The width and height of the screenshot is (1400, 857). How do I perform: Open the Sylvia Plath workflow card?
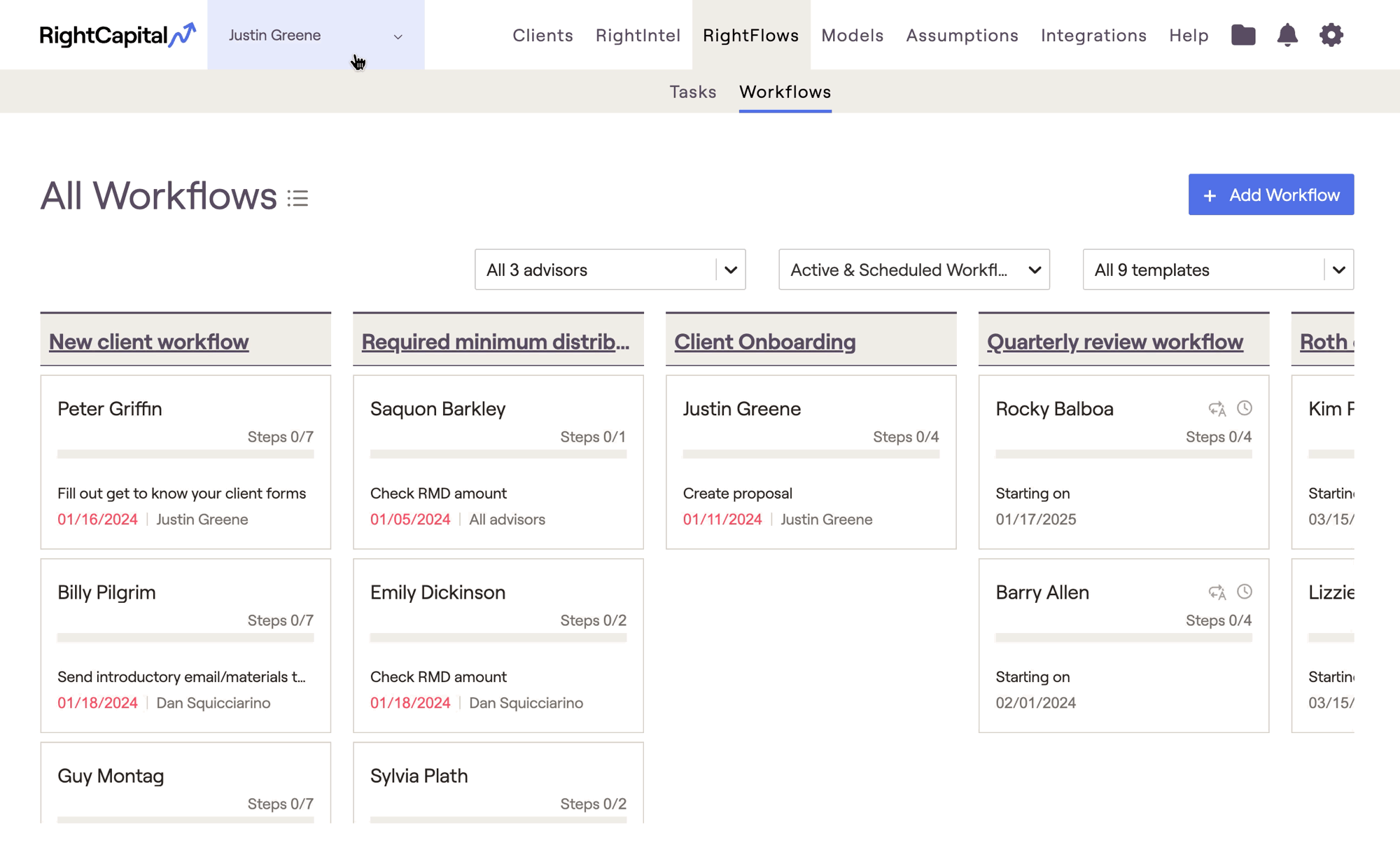point(498,784)
